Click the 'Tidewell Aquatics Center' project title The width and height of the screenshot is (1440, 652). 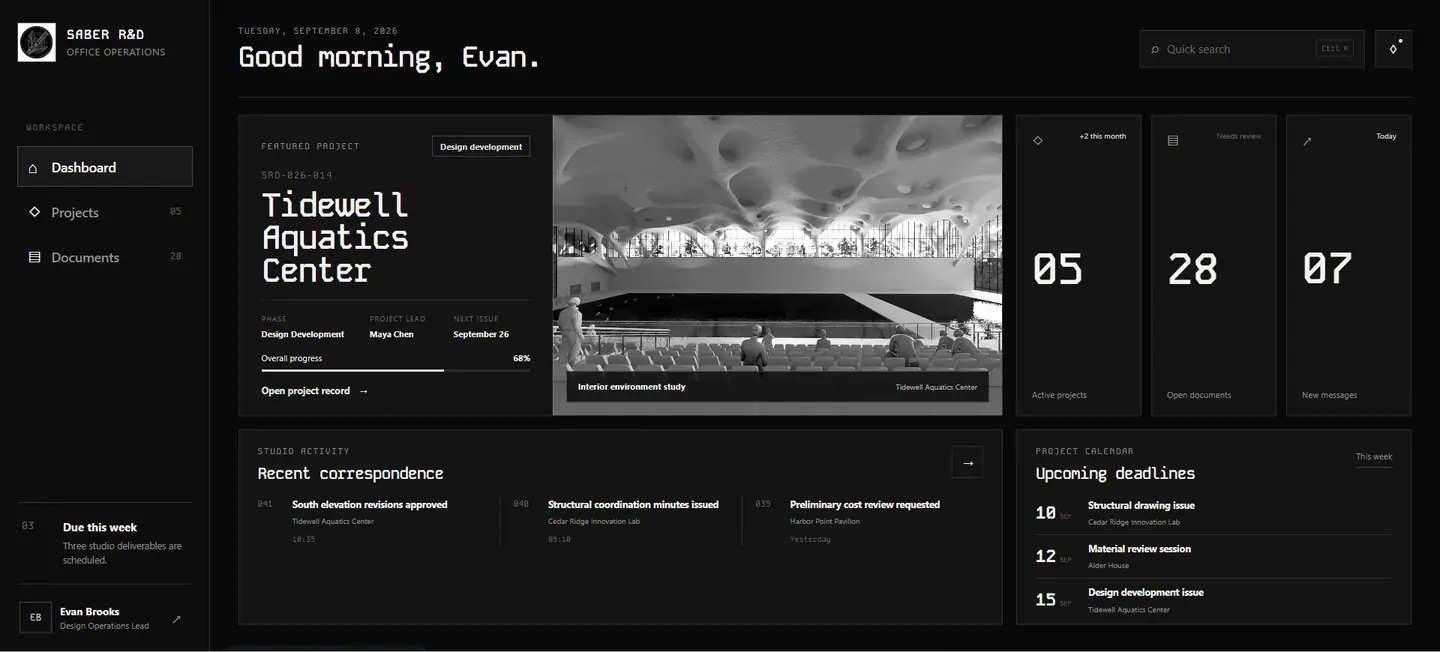click(x=336, y=237)
